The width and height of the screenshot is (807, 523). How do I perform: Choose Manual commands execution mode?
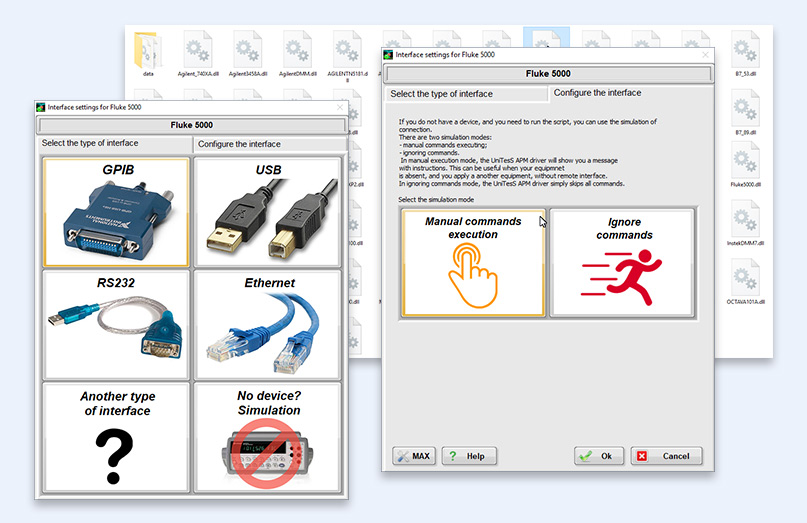tap(473, 263)
